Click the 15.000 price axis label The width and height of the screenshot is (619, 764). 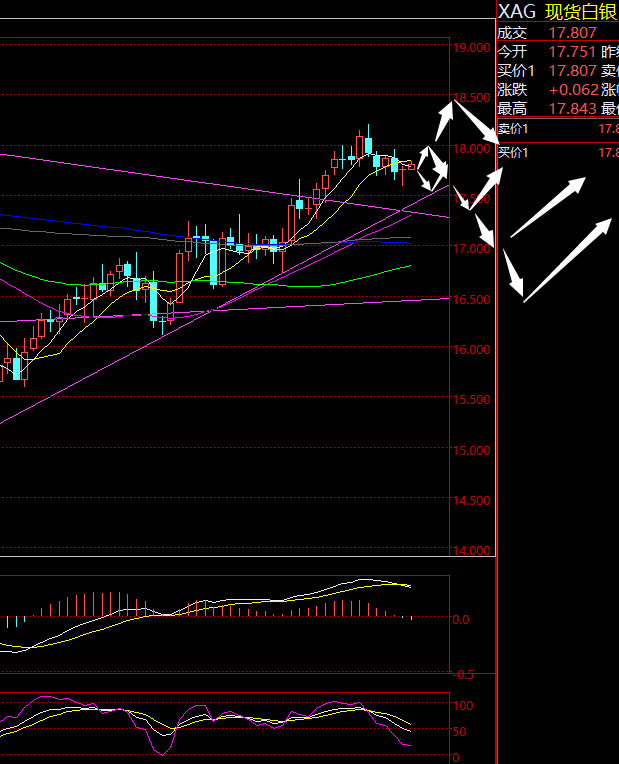tap(471, 451)
